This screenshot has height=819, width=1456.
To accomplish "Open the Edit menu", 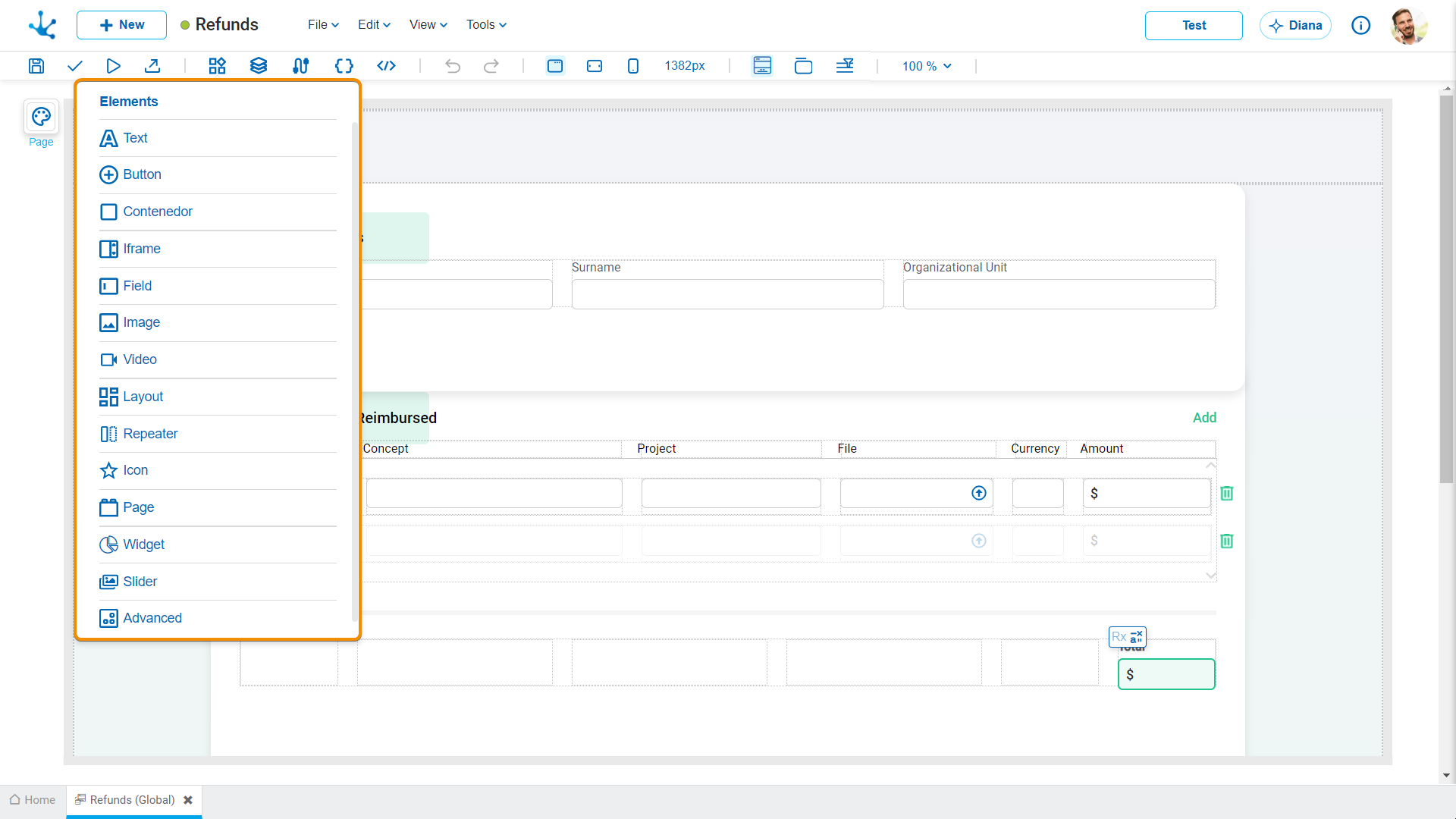I will tap(374, 25).
